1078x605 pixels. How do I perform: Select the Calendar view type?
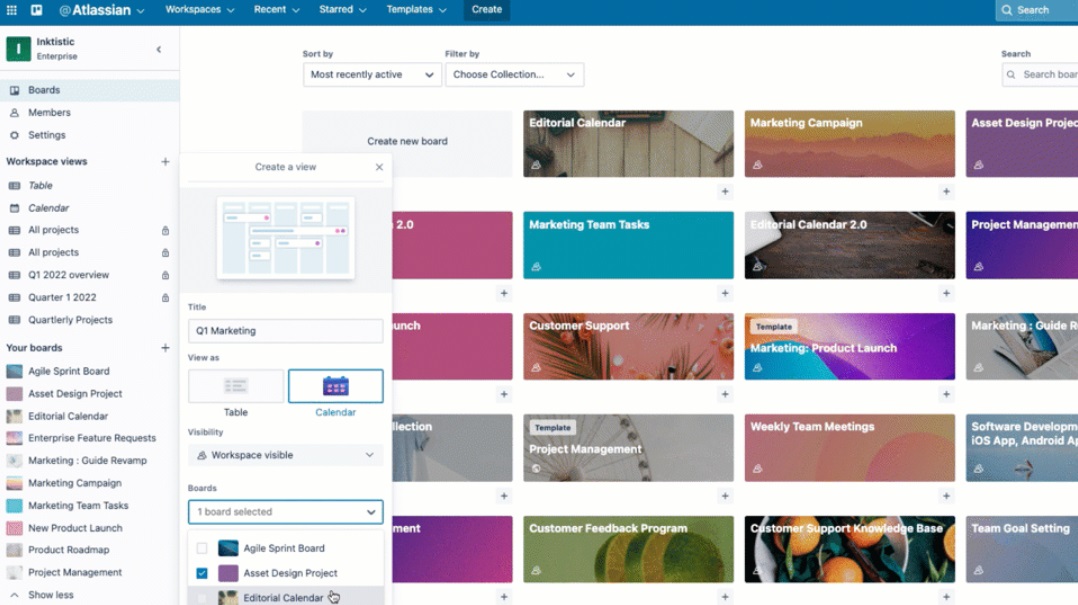click(x=336, y=386)
